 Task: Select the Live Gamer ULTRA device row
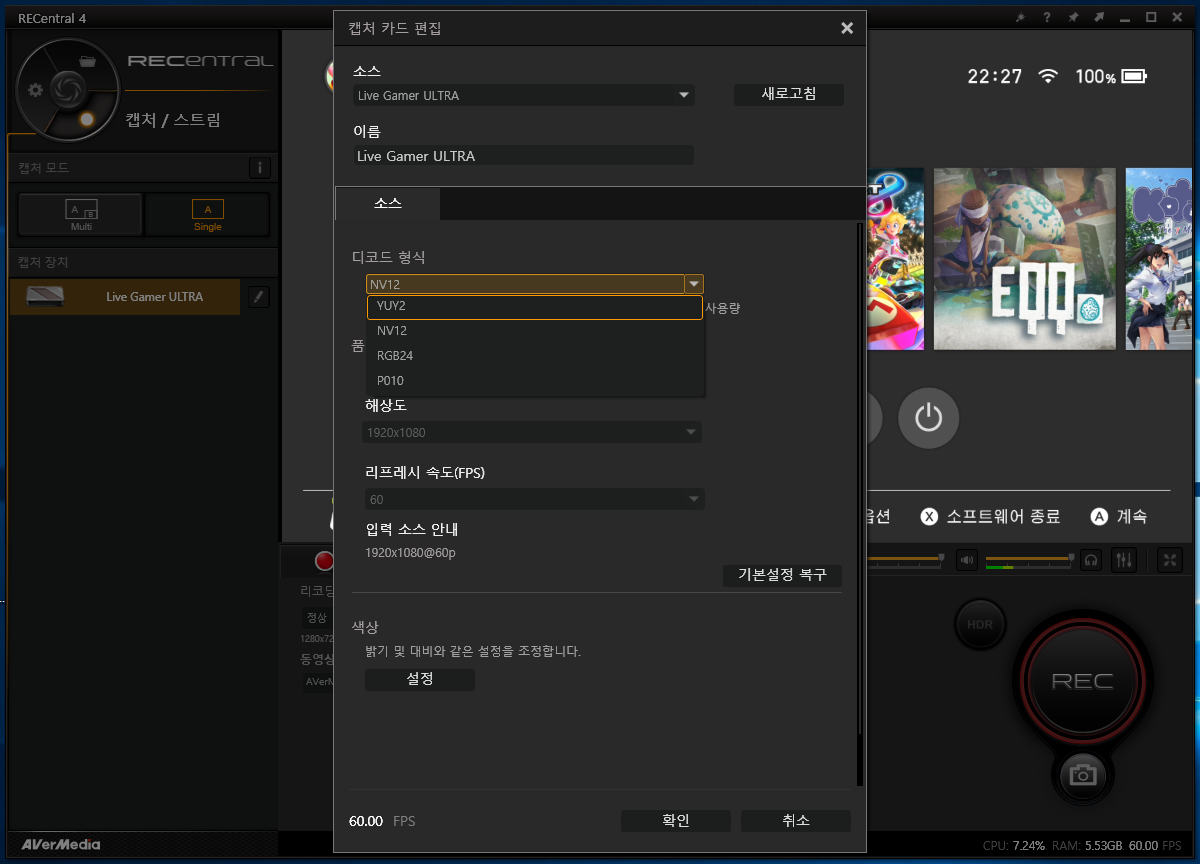tap(125, 297)
